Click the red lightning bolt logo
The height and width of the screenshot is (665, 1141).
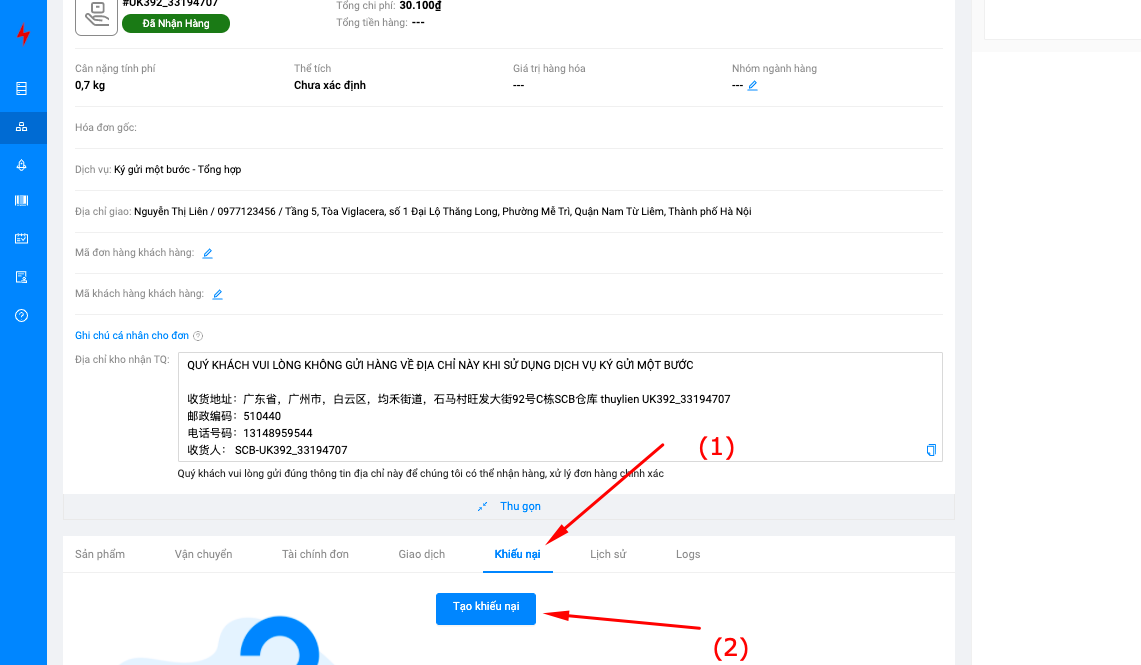click(x=23, y=35)
